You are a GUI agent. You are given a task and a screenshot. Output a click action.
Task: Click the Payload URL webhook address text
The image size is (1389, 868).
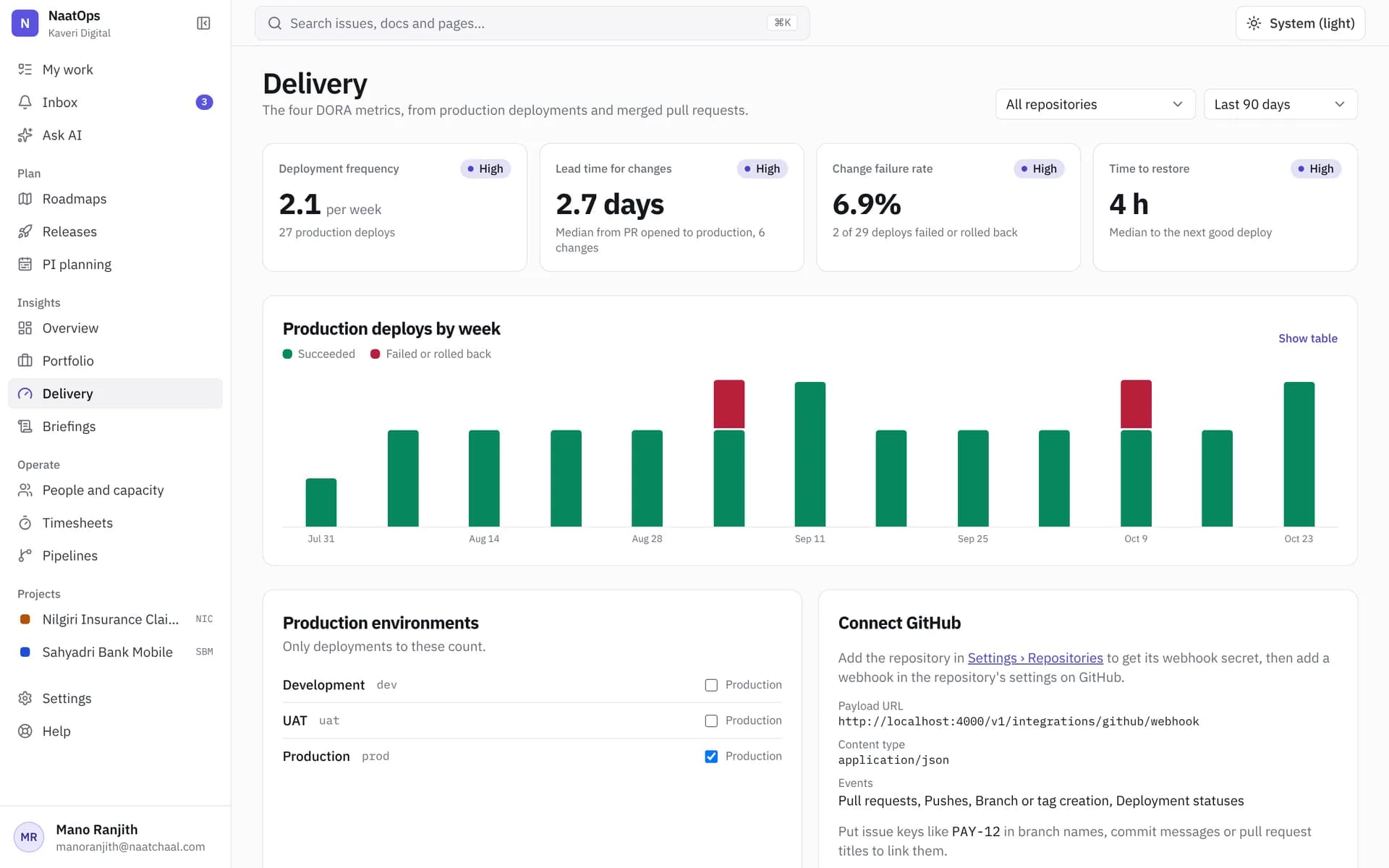[1019, 721]
